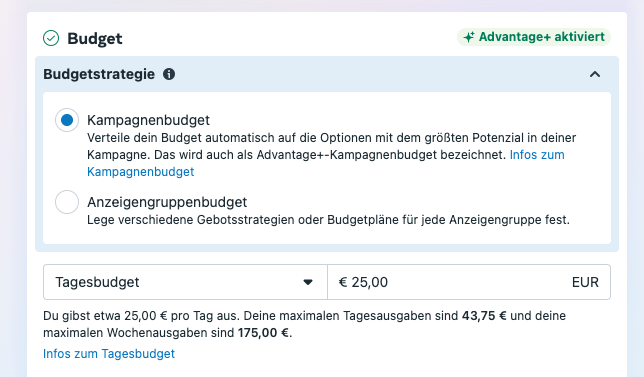Viewport: 644px width, 377px height.
Task: Click the green checkmark icon beside Budget
Action: (51, 38)
